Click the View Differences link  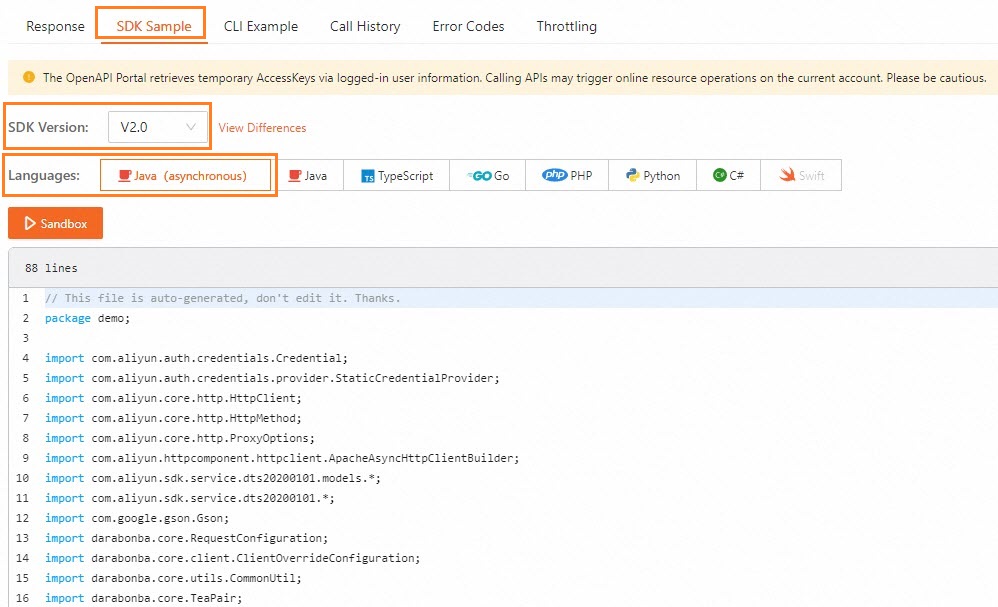(x=262, y=128)
